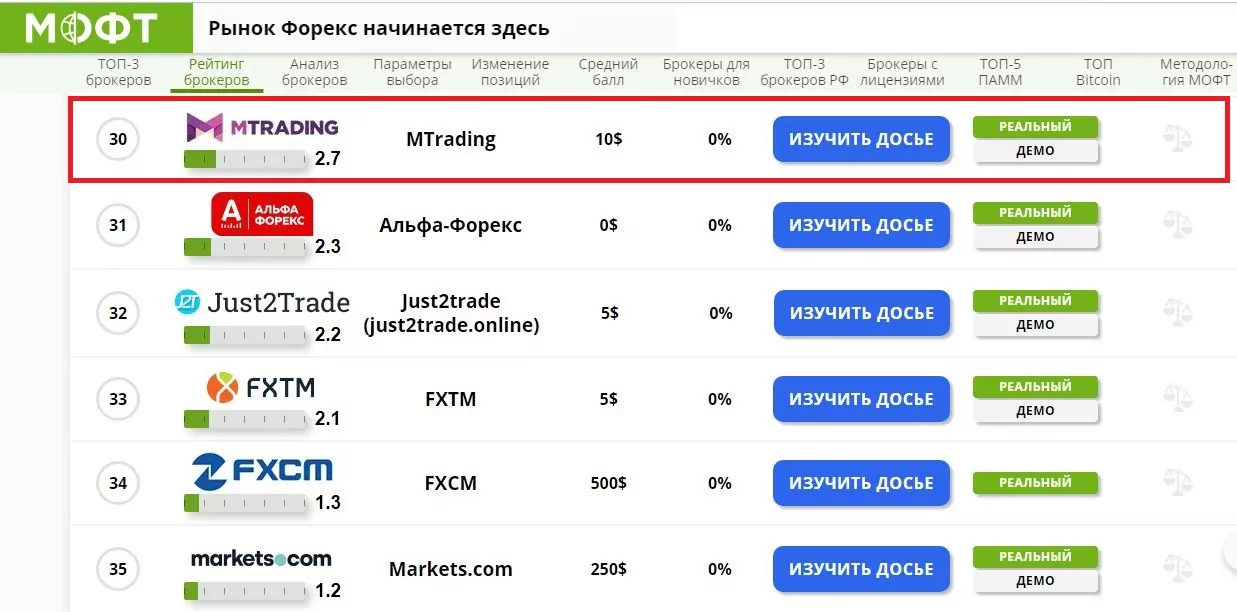Click ДЕМО button for Markets.com
The image size is (1237, 612).
[1035, 582]
